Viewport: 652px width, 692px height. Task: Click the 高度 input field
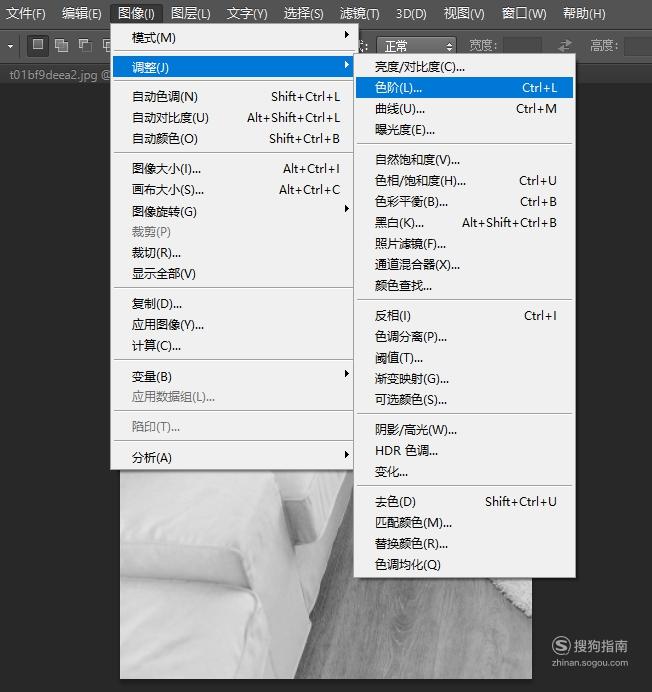[638, 45]
